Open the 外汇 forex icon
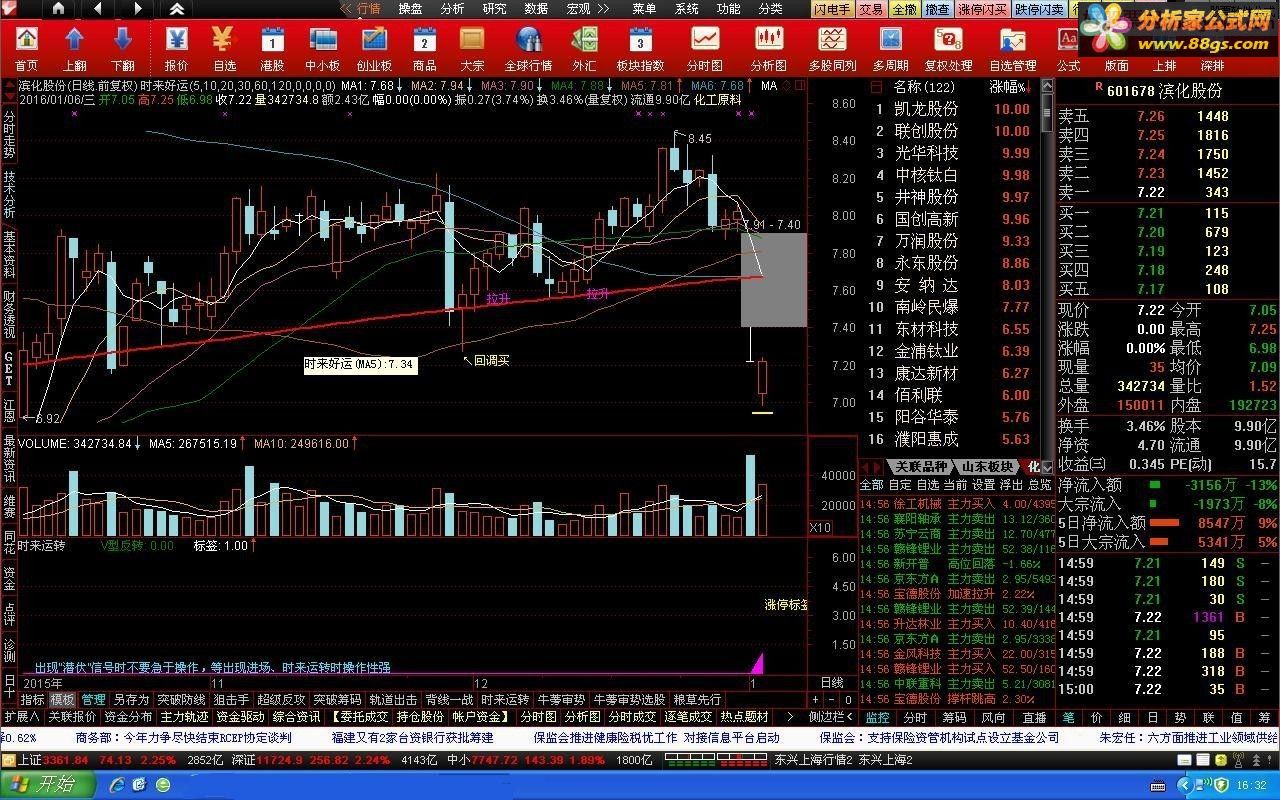Viewport: 1280px width, 800px height. (x=584, y=48)
